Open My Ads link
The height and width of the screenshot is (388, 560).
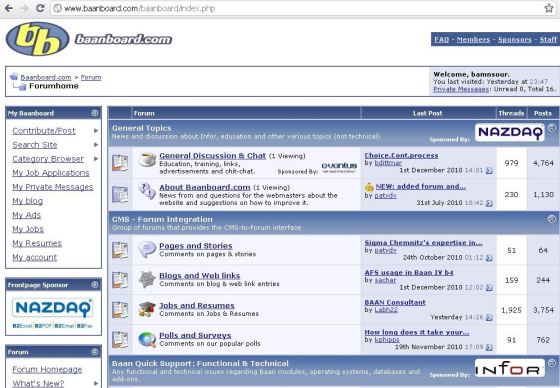(26, 215)
